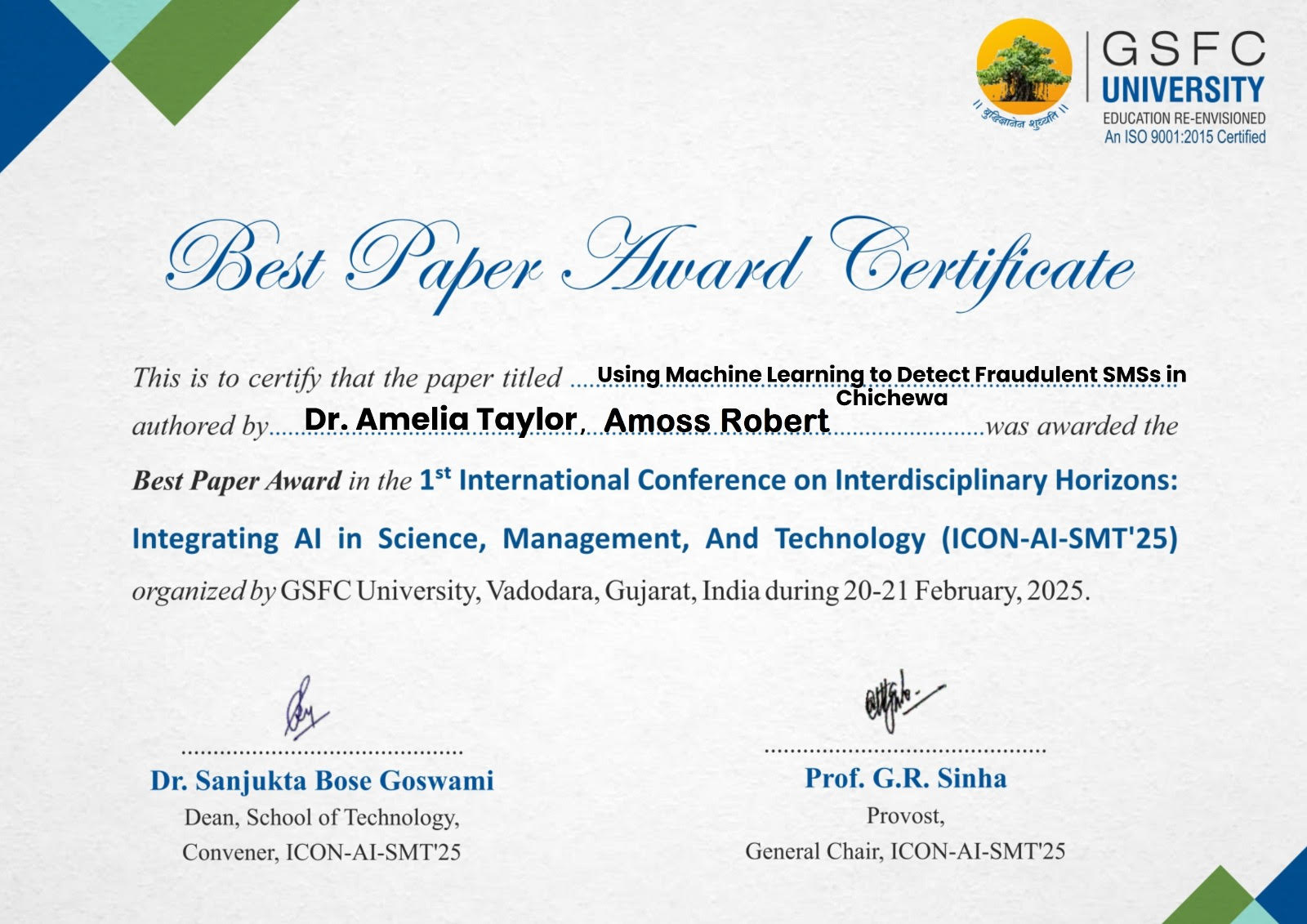Screen dimensions: 1307x924
Task: Click the 'GSFC' heading text at top right
Action: [x=1184, y=50]
